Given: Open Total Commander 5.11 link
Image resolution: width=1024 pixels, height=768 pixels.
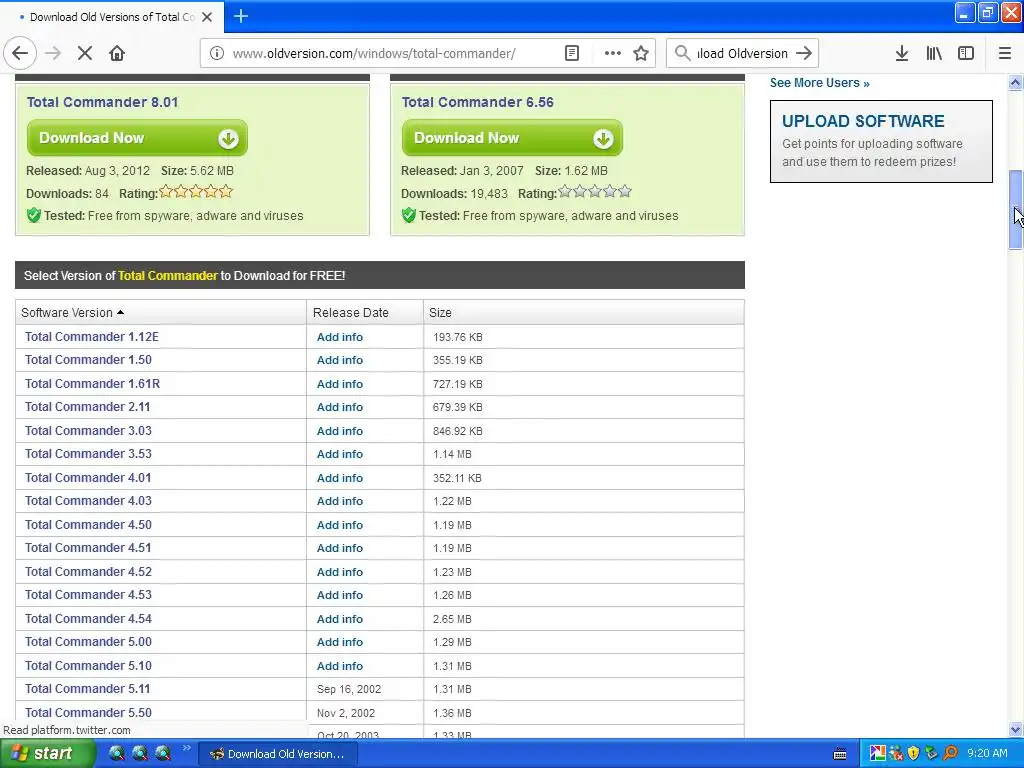Looking at the screenshot, I should point(88,689).
